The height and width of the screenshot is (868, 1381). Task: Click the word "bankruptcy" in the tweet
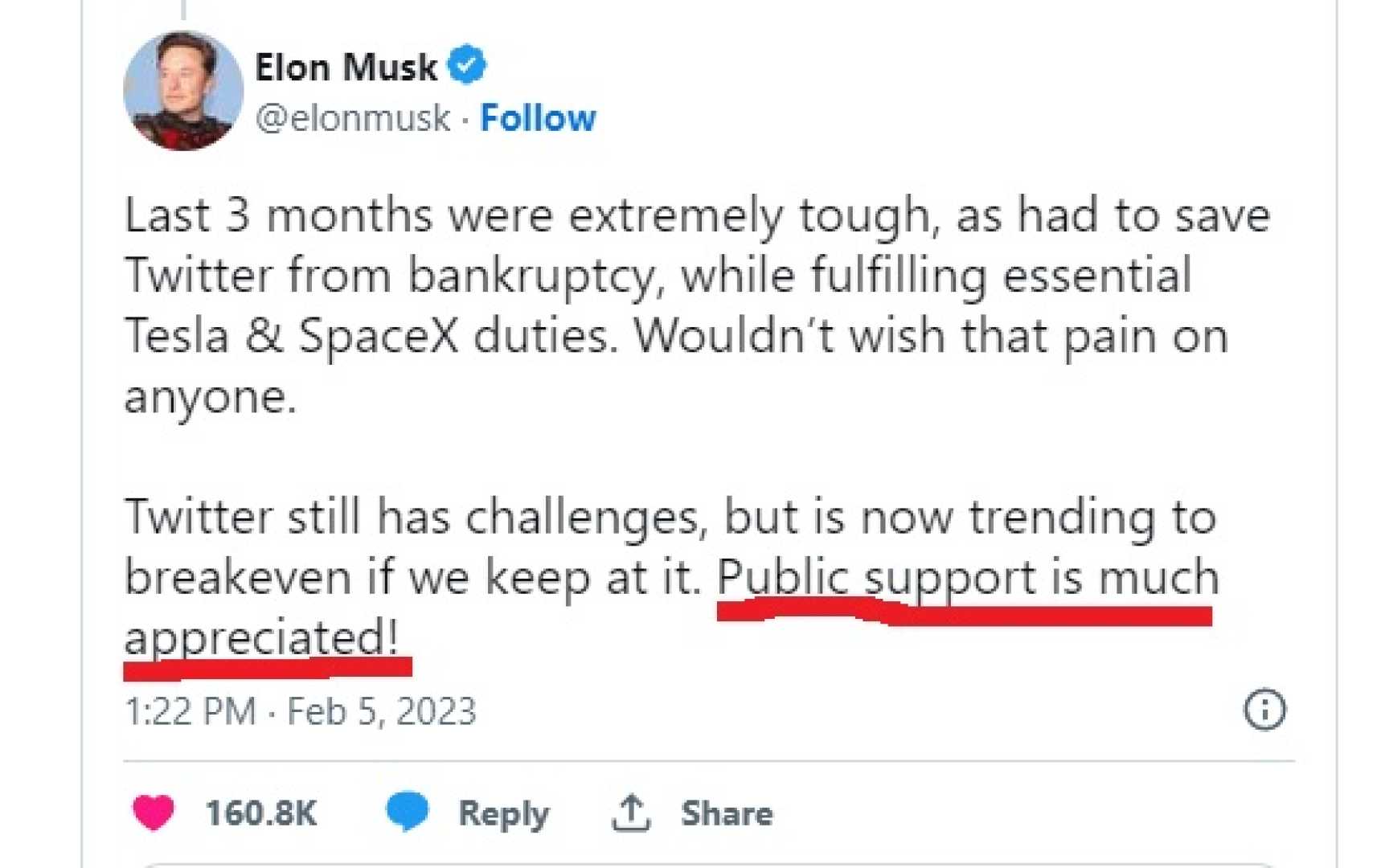click(536, 276)
